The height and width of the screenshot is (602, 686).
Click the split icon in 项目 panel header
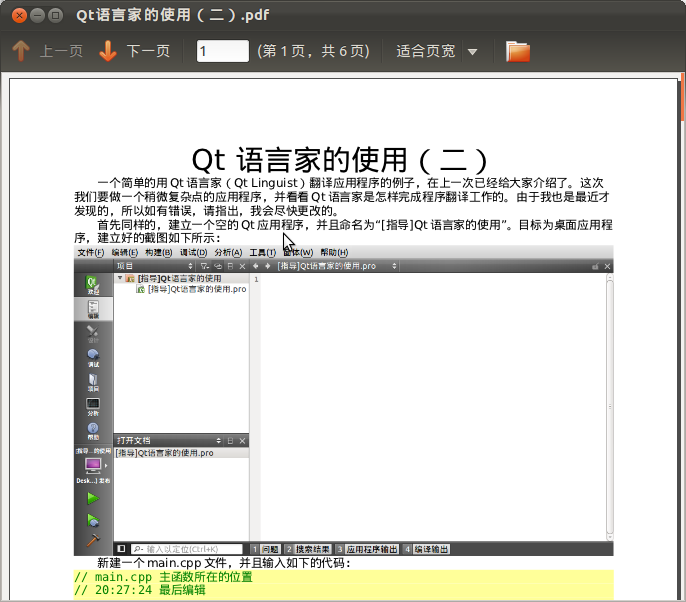point(231,266)
